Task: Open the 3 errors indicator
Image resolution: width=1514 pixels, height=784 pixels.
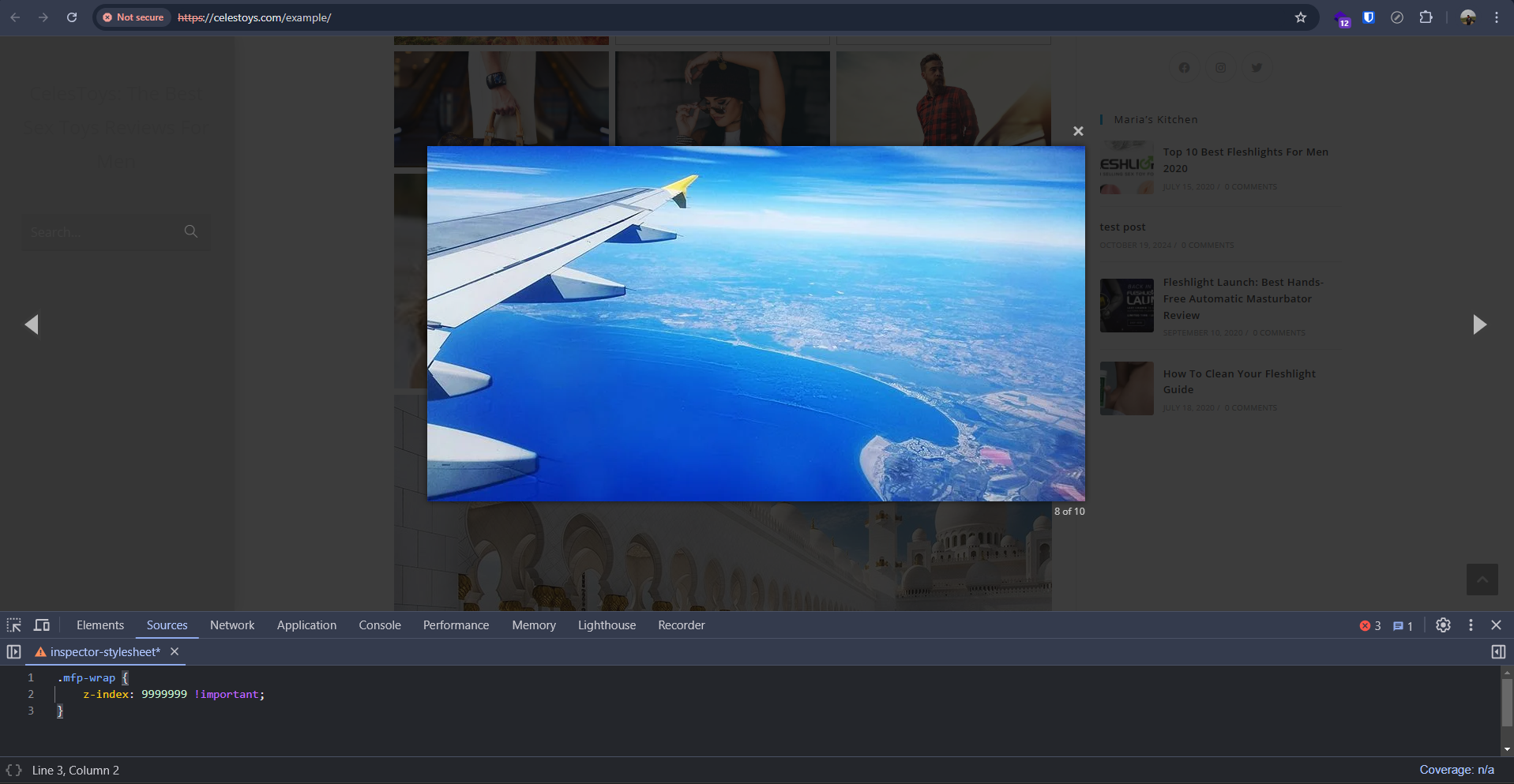Action: [1370, 626]
